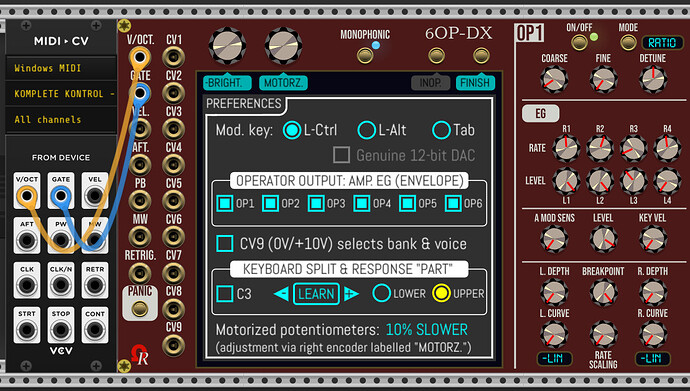This screenshot has height=391, width=690.
Task: Toggle the OP1 ON/OFF button
Action: click(579, 43)
